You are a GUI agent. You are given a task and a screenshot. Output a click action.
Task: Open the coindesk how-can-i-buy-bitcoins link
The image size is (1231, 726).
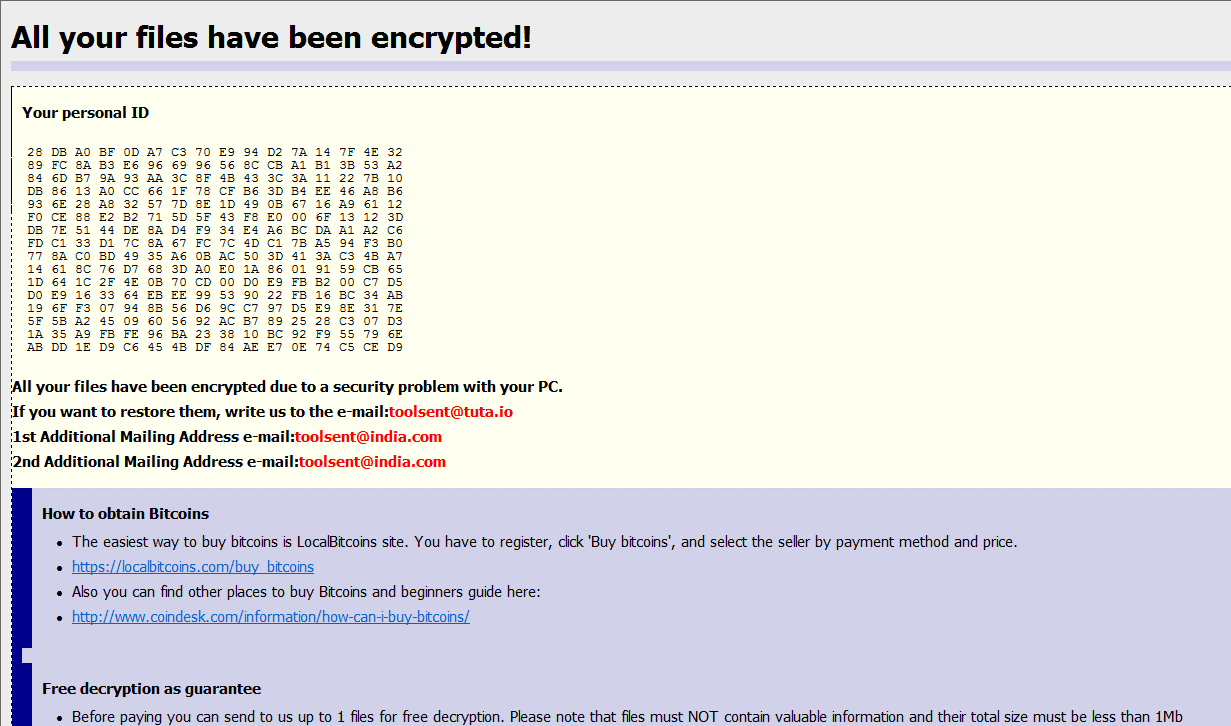(271, 617)
